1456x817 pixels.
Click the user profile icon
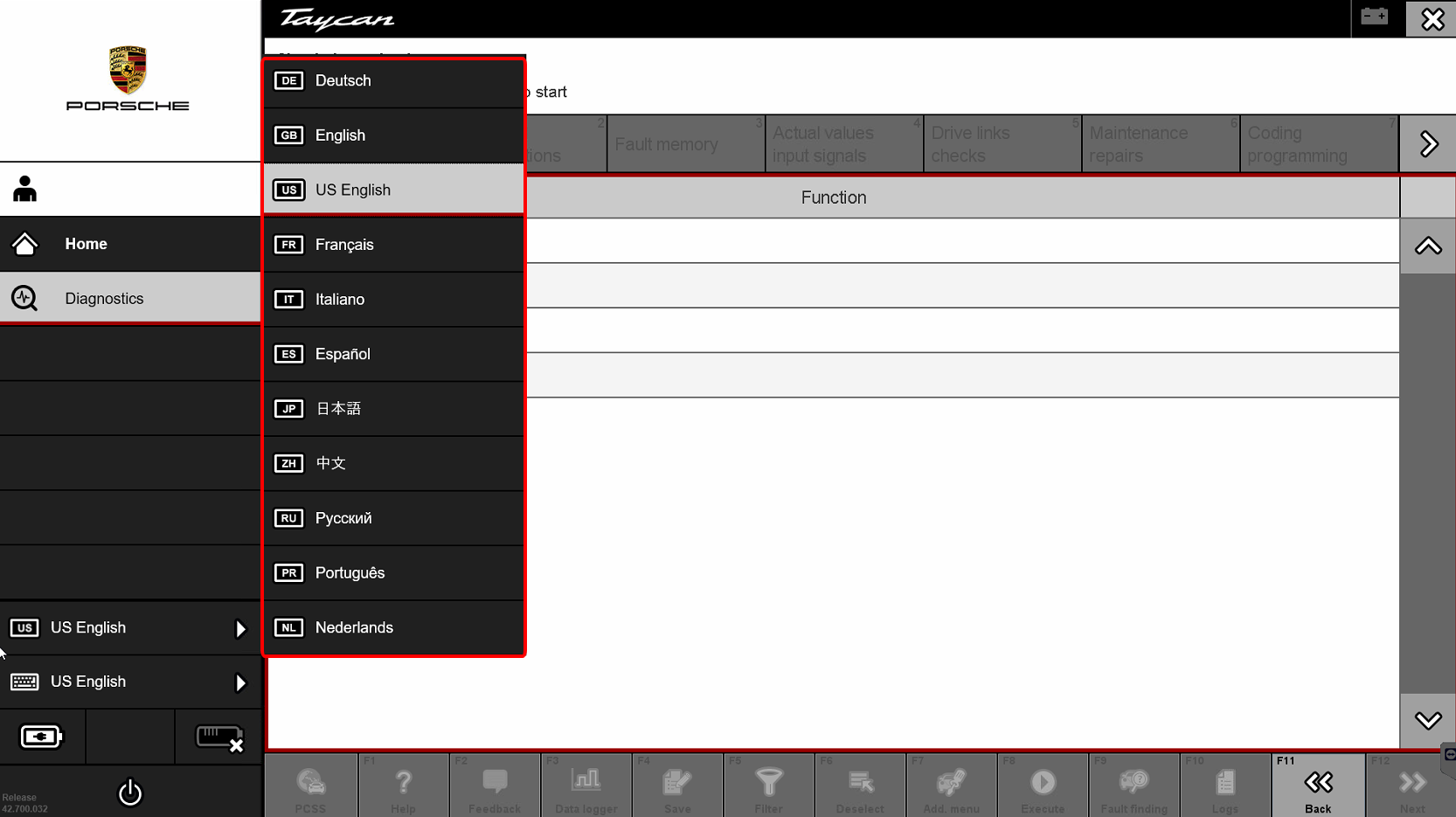25,189
